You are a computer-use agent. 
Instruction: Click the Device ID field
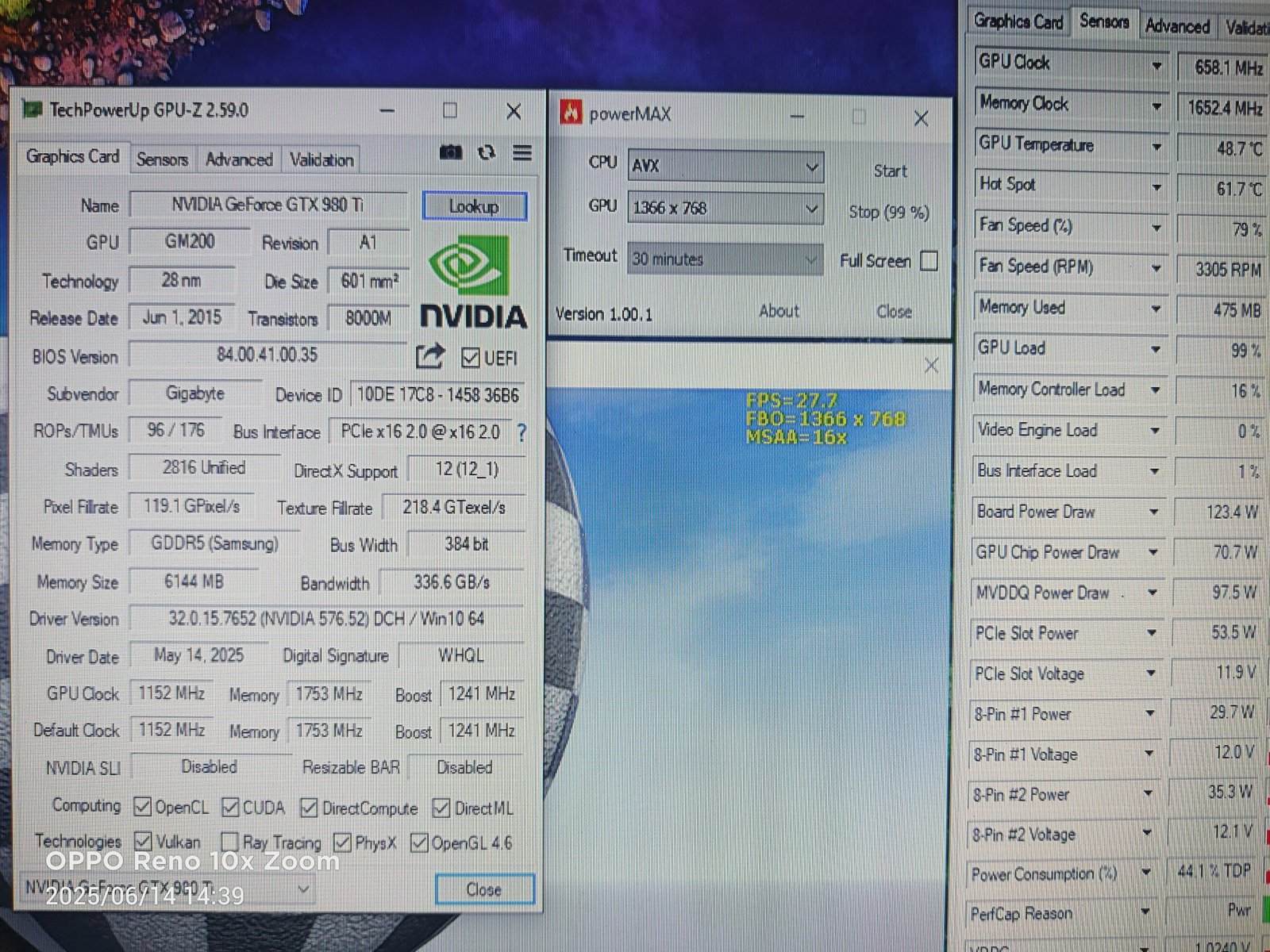click(437, 394)
